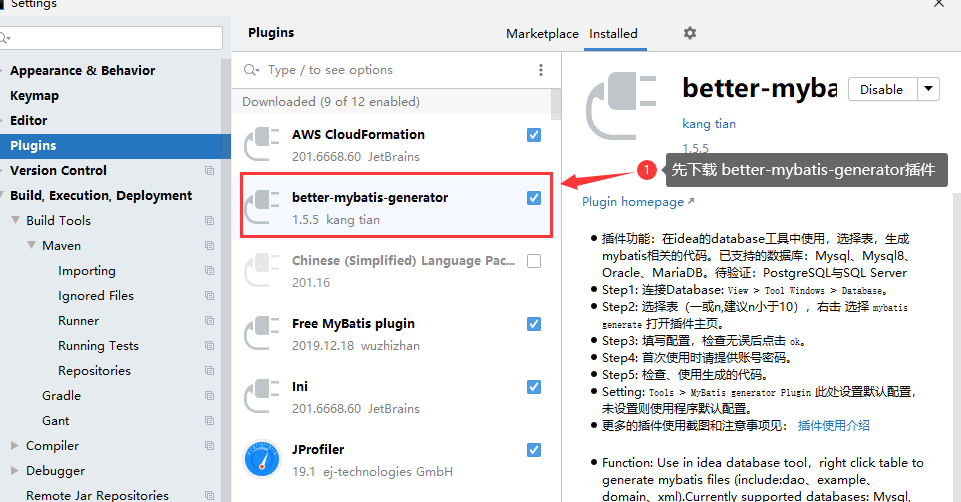Select Plugins in the settings sidebar
The height and width of the screenshot is (502, 961).
[115, 146]
